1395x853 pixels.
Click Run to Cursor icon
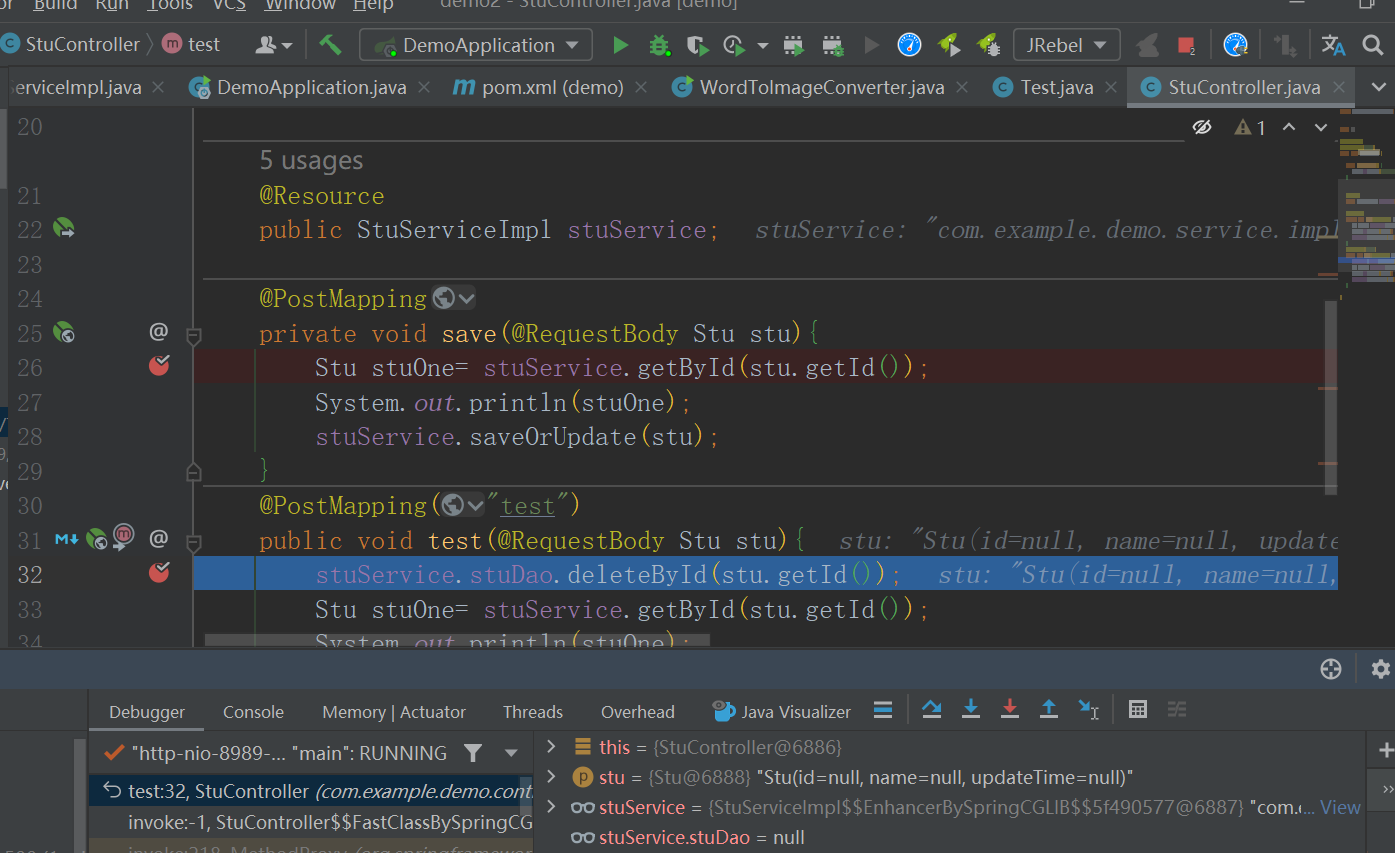(1089, 710)
